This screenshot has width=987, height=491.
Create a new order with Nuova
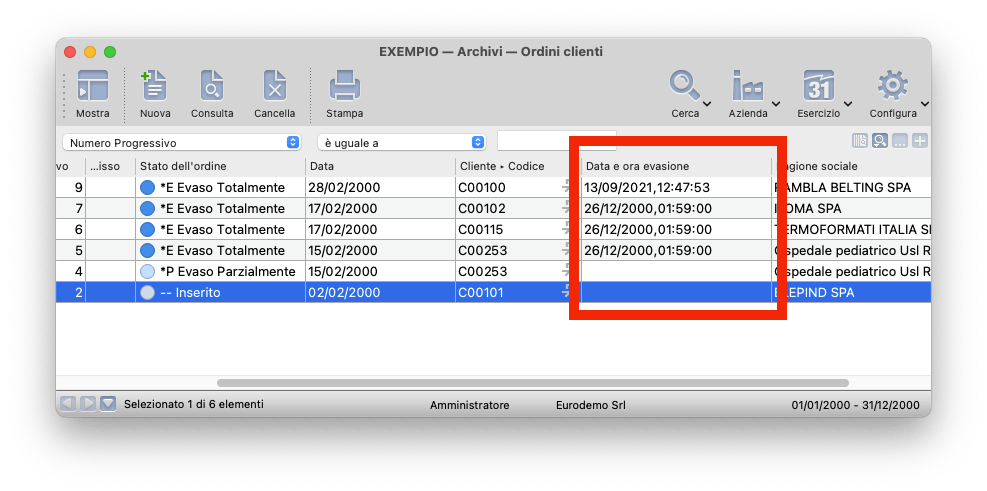pyautogui.click(x=154, y=87)
